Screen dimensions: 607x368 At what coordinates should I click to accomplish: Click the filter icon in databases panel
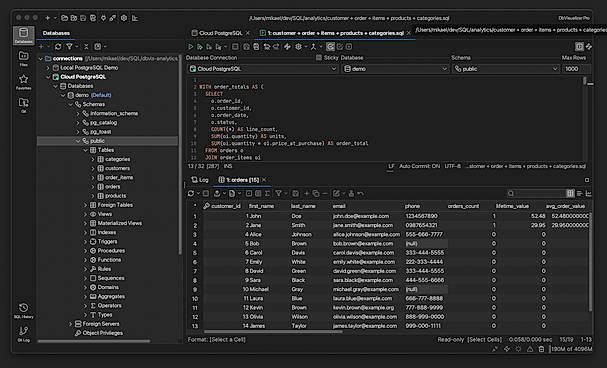coord(69,46)
